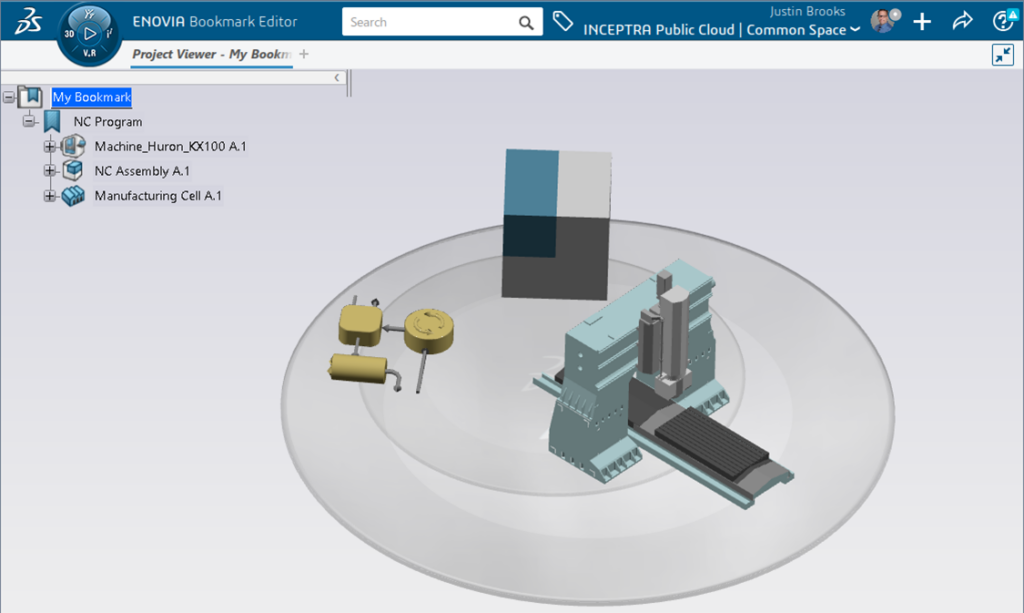Collapse the NC Program node
This screenshot has width=1024, height=613.
click(29, 122)
